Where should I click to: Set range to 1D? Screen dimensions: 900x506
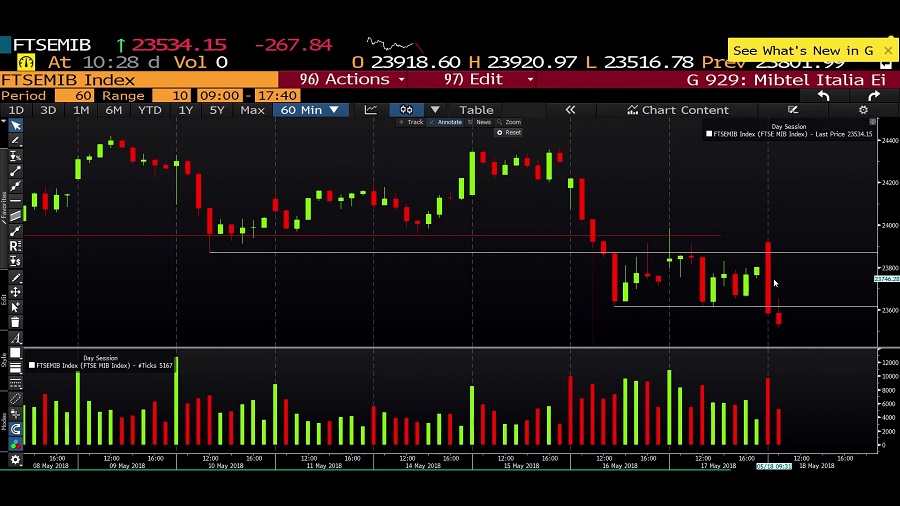point(16,110)
